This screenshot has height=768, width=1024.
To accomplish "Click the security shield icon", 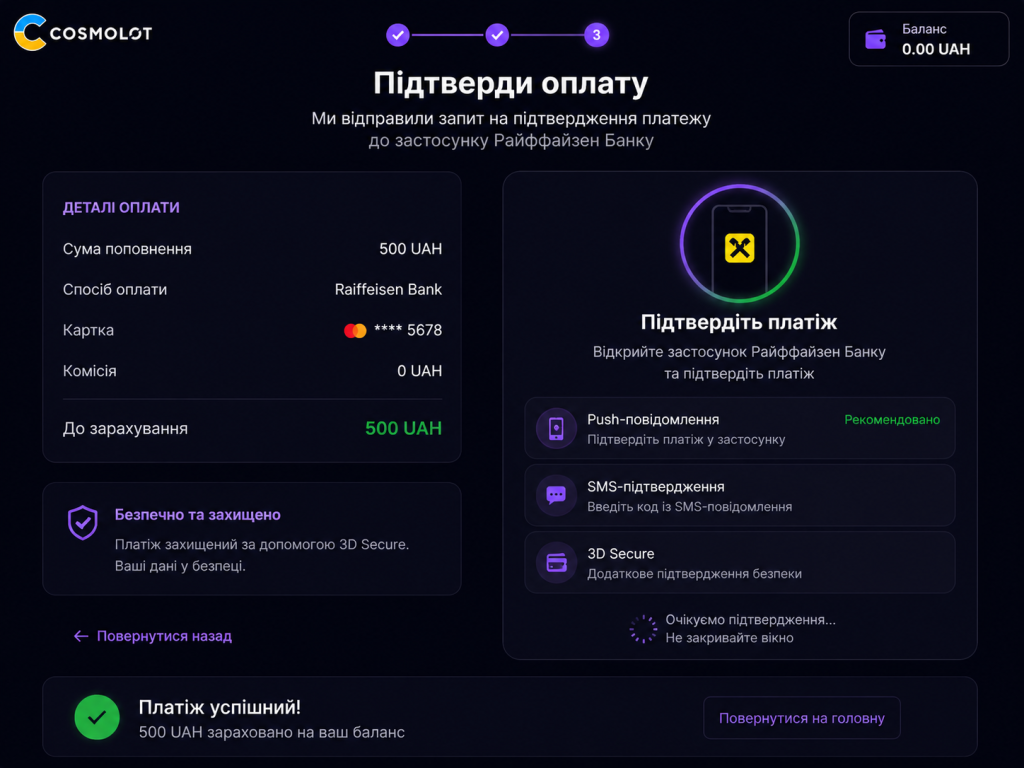I will pyautogui.click(x=83, y=522).
